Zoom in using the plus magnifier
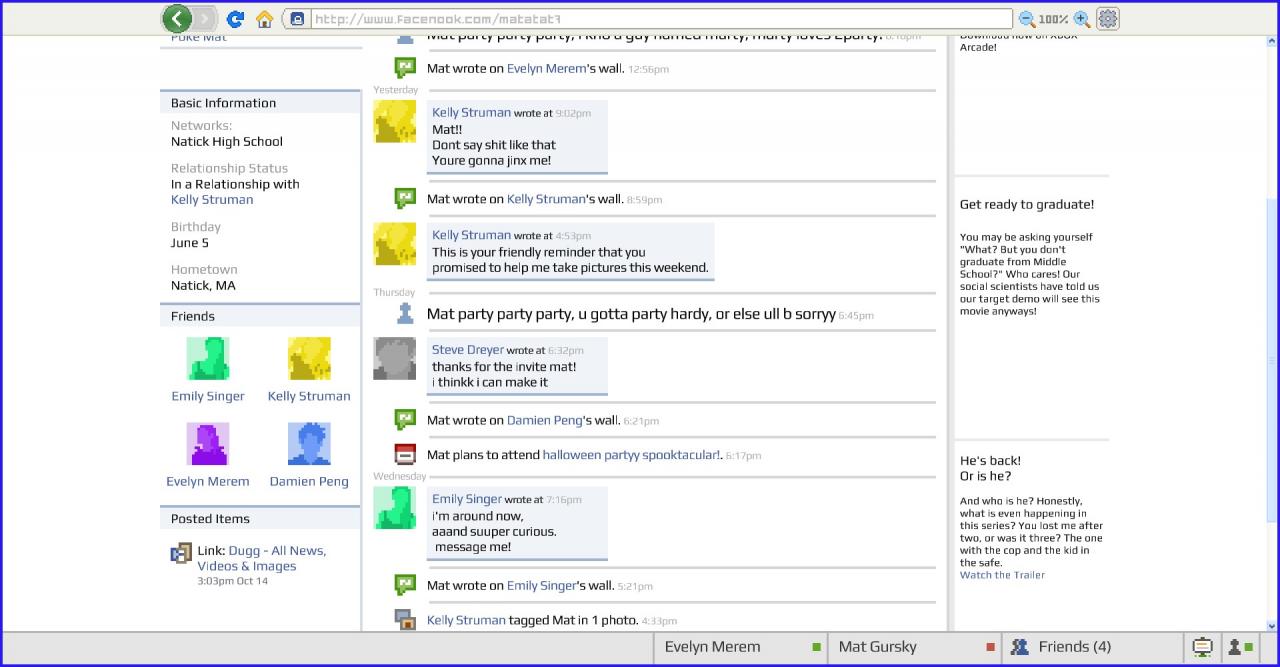This screenshot has width=1280, height=667. tap(1081, 19)
